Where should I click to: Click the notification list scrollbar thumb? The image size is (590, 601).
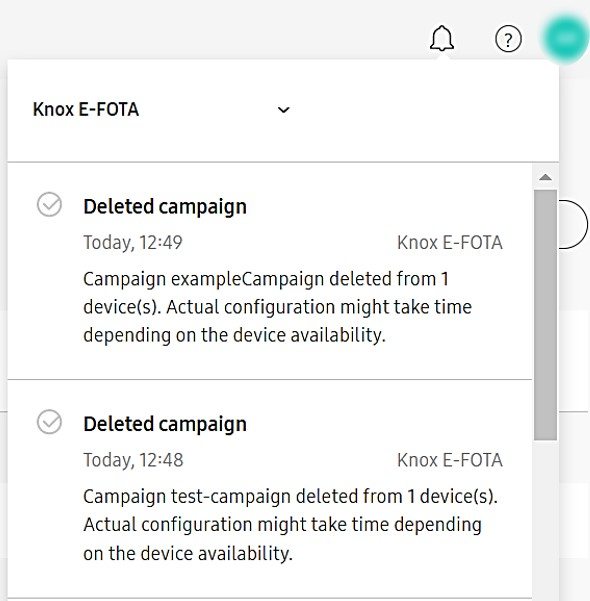(x=545, y=315)
